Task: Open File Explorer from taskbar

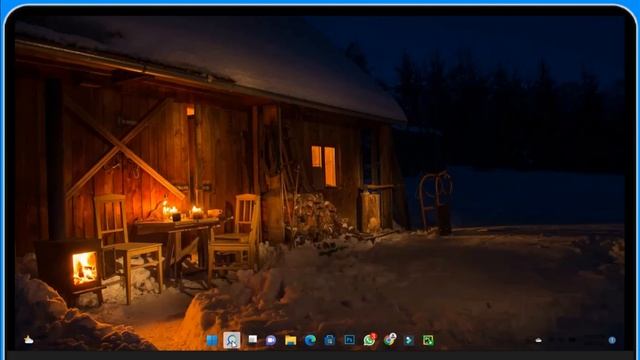Action: [291, 340]
